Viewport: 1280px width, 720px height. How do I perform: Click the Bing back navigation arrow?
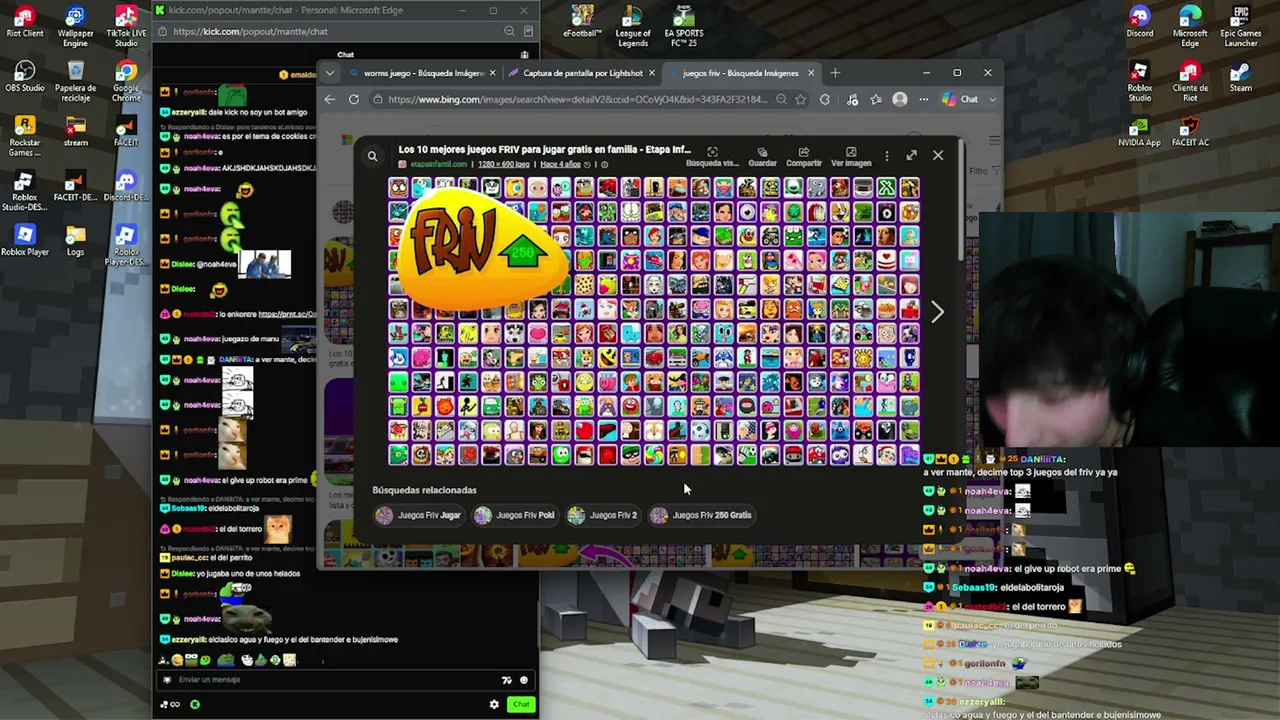point(330,99)
